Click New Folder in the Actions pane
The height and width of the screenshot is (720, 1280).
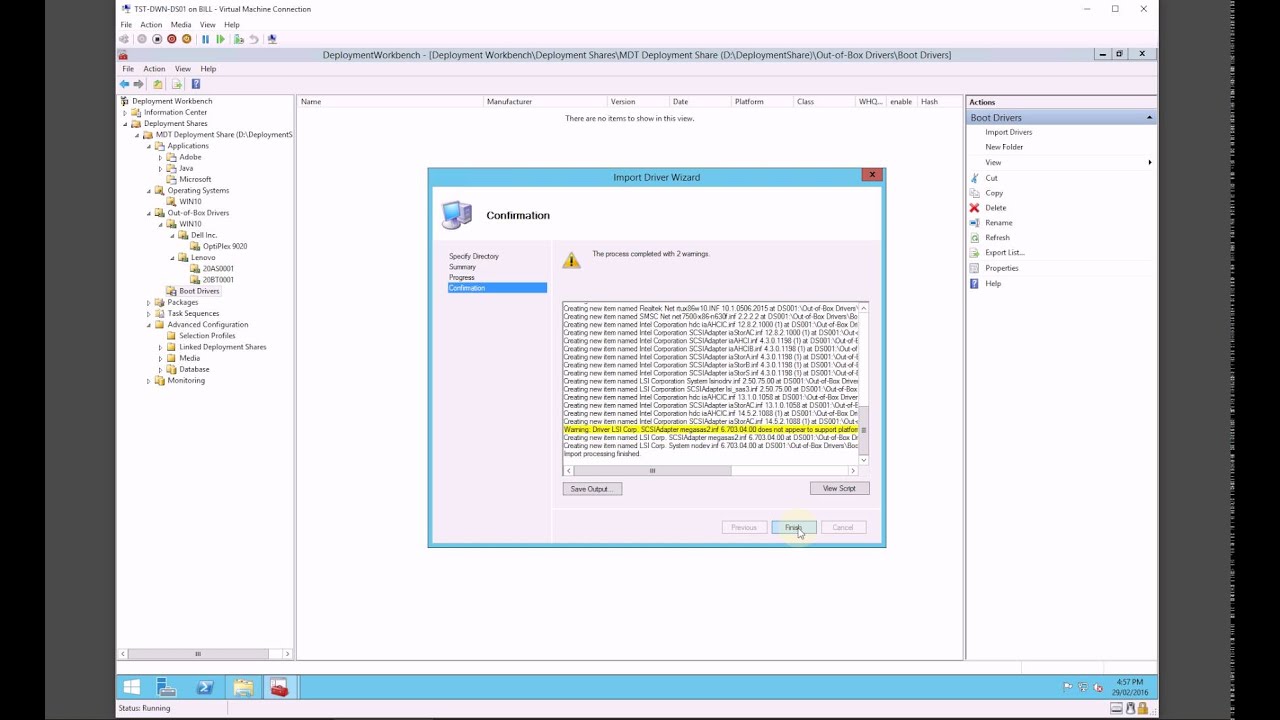(1004, 147)
